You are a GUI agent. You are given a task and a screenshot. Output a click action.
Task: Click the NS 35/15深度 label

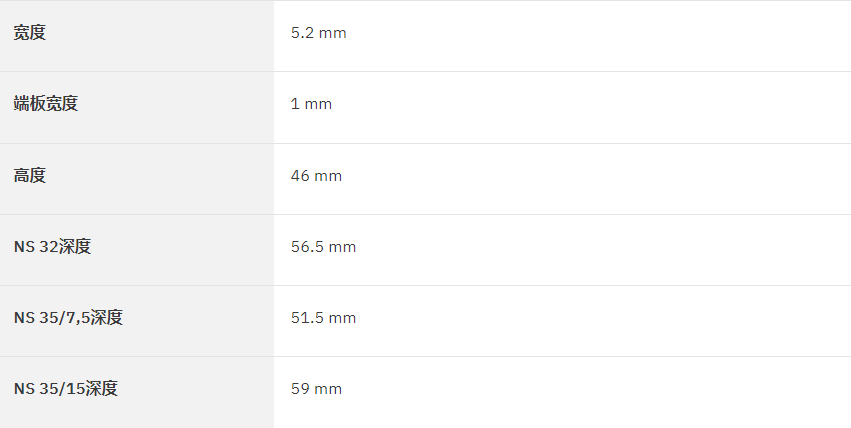65,388
